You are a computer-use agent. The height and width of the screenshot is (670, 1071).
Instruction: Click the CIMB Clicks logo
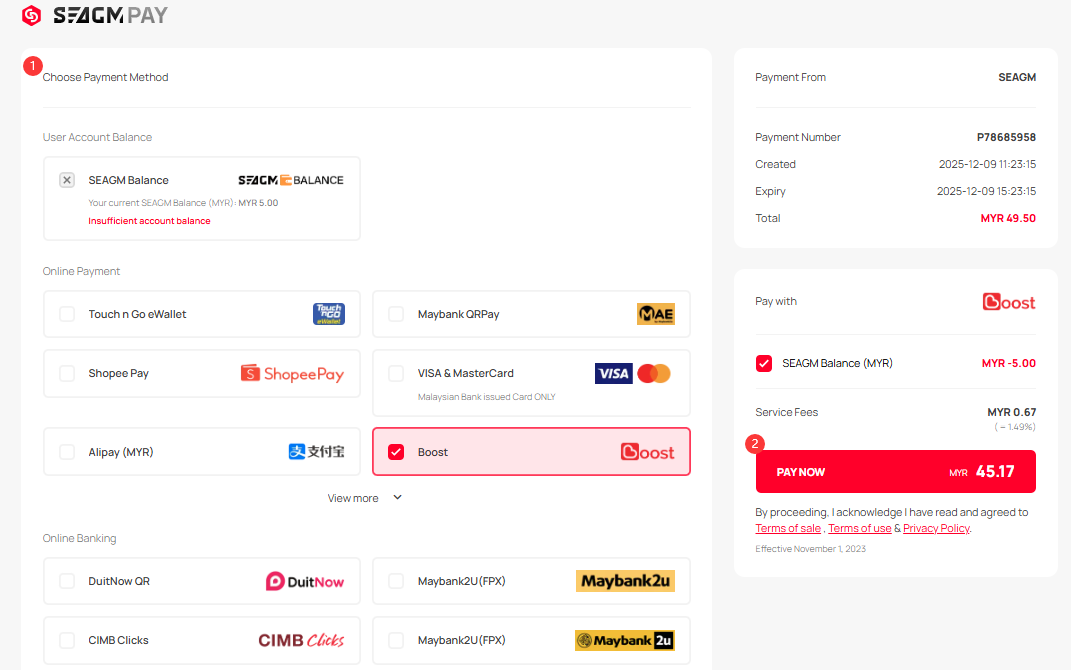coord(301,640)
